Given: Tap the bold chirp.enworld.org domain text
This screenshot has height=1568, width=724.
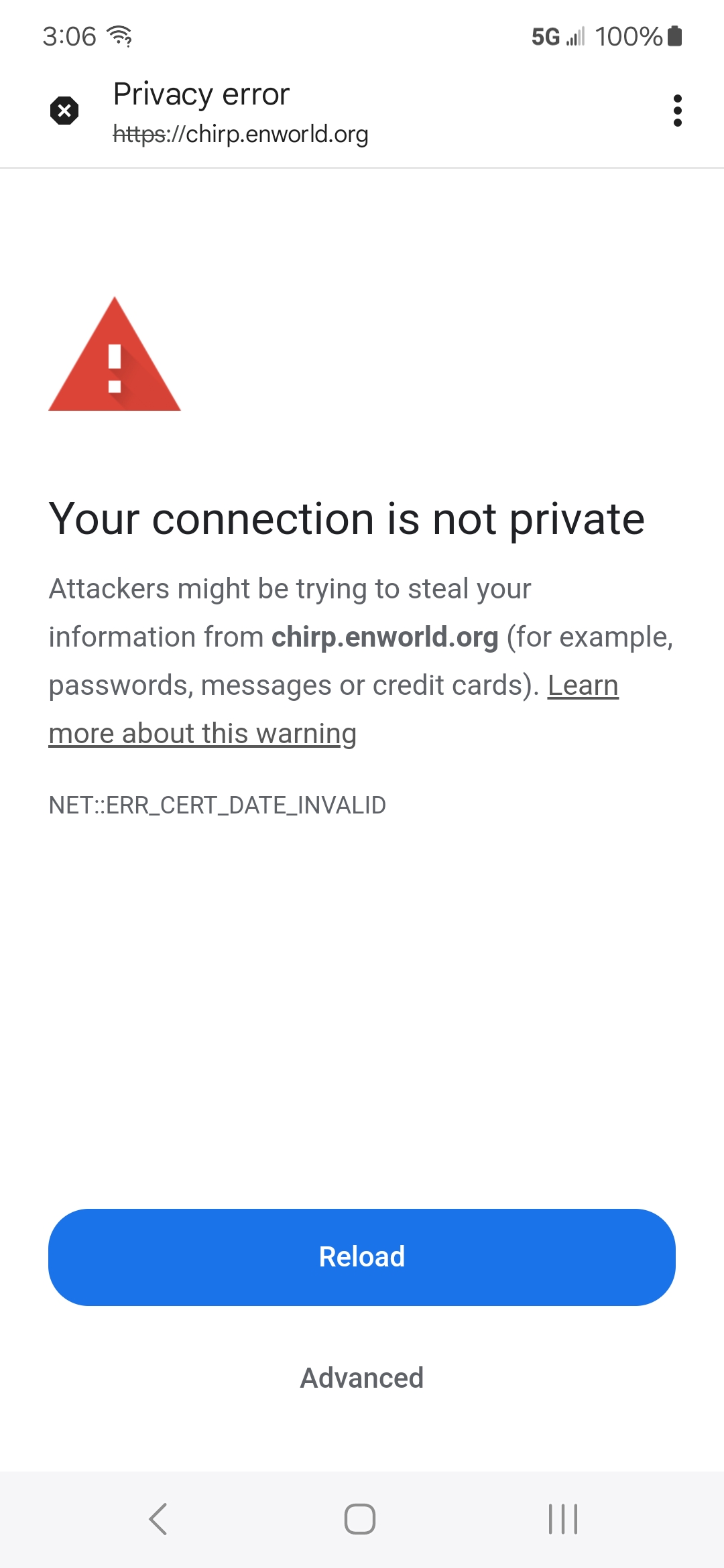Looking at the screenshot, I should click(385, 637).
